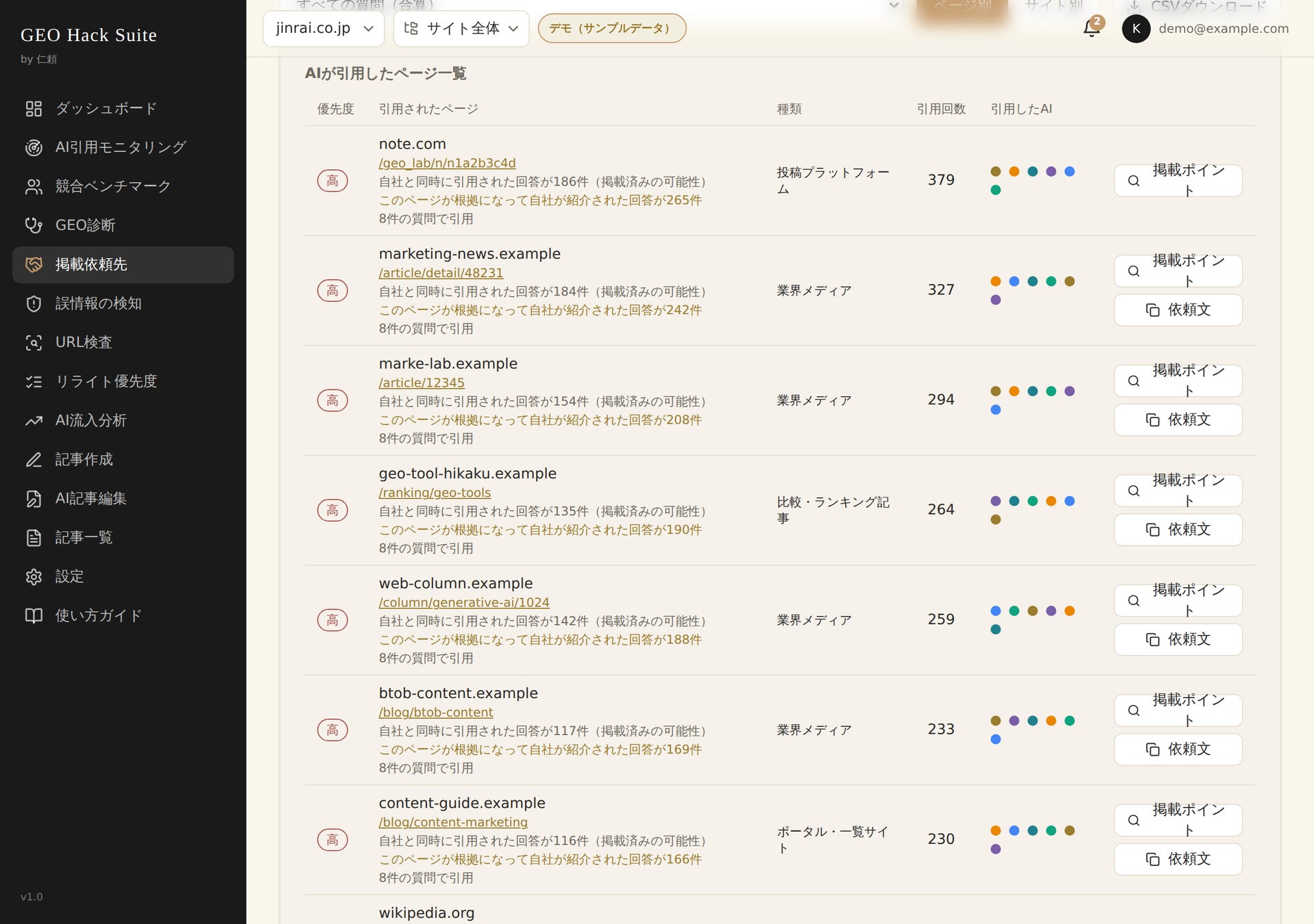Click the 種類 column header
Image resolution: width=1314 pixels, height=924 pixels.
(789, 109)
